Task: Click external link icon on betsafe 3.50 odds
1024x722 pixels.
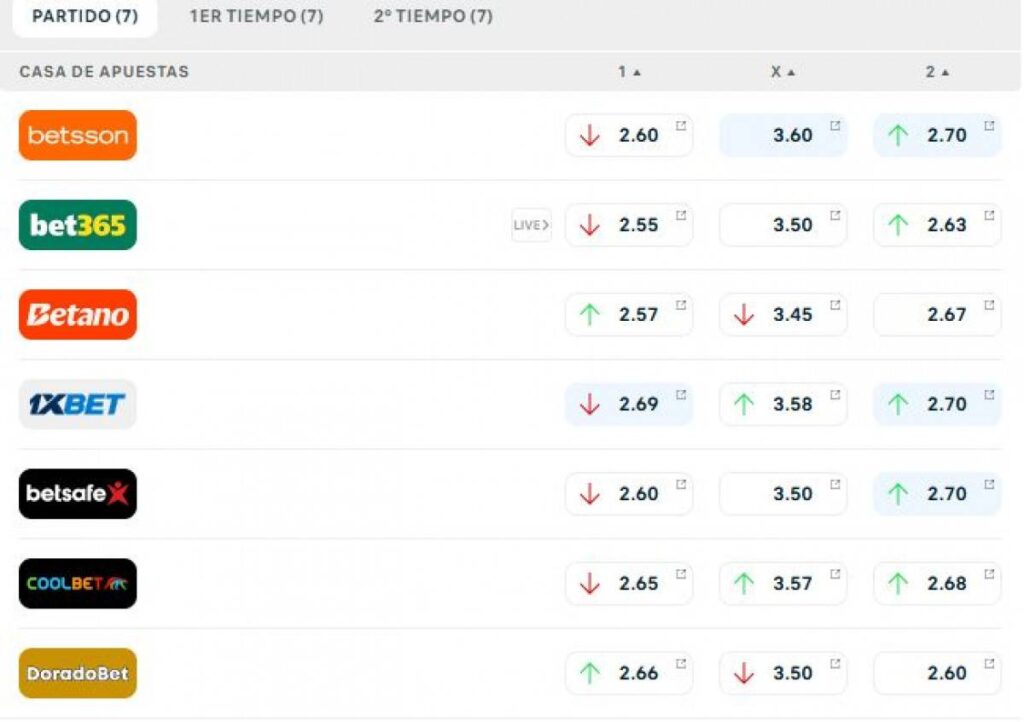Action: point(835,484)
